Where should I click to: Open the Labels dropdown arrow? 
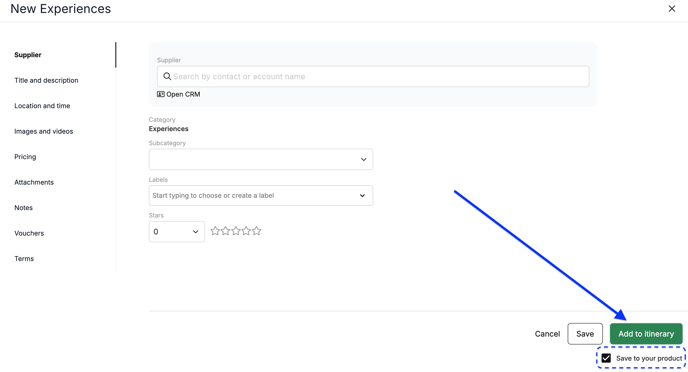pyautogui.click(x=362, y=196)
